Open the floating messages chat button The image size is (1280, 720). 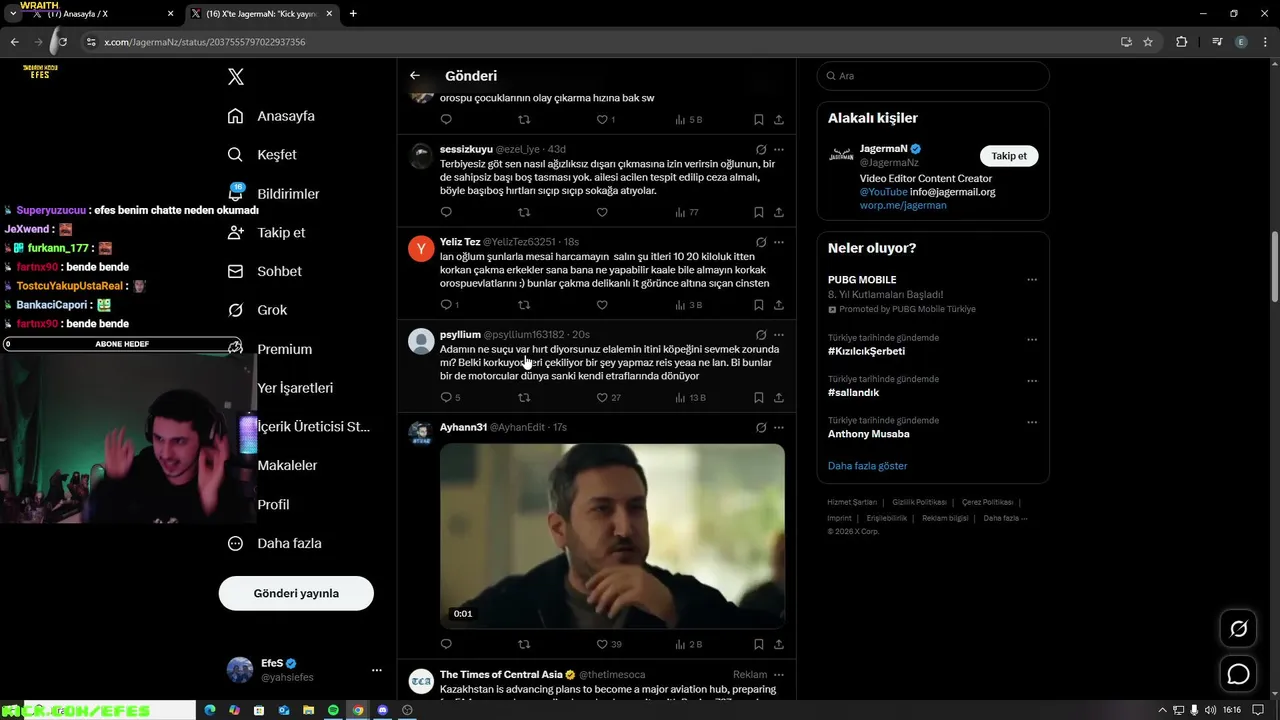coord(1238,674)
